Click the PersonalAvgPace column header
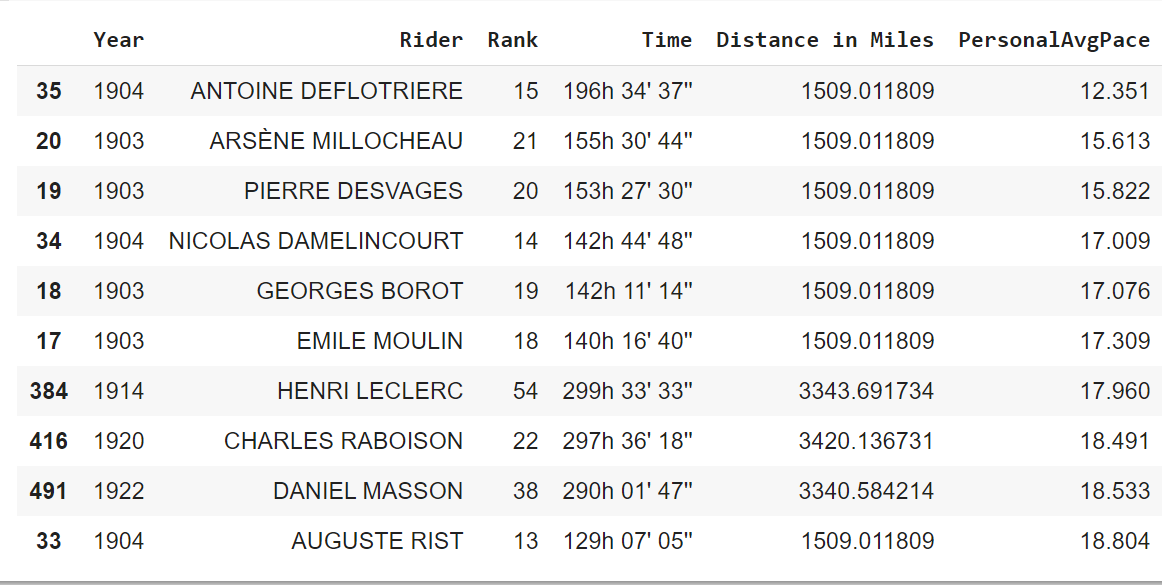This screenshot has height=585, width=1162. click(x=1054, y=41)
